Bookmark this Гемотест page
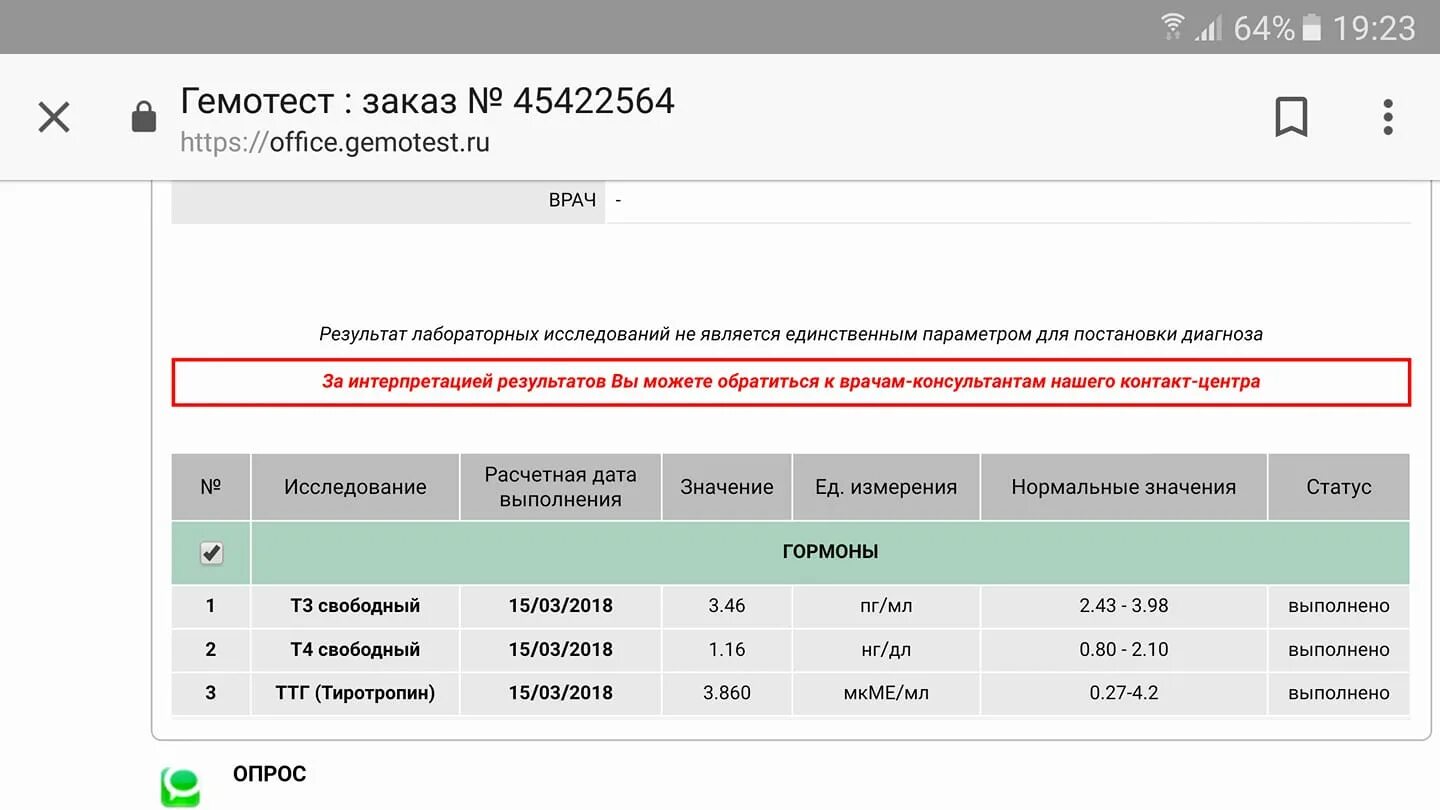Viewport: 1440px width, 810px height. point(1291,117)
